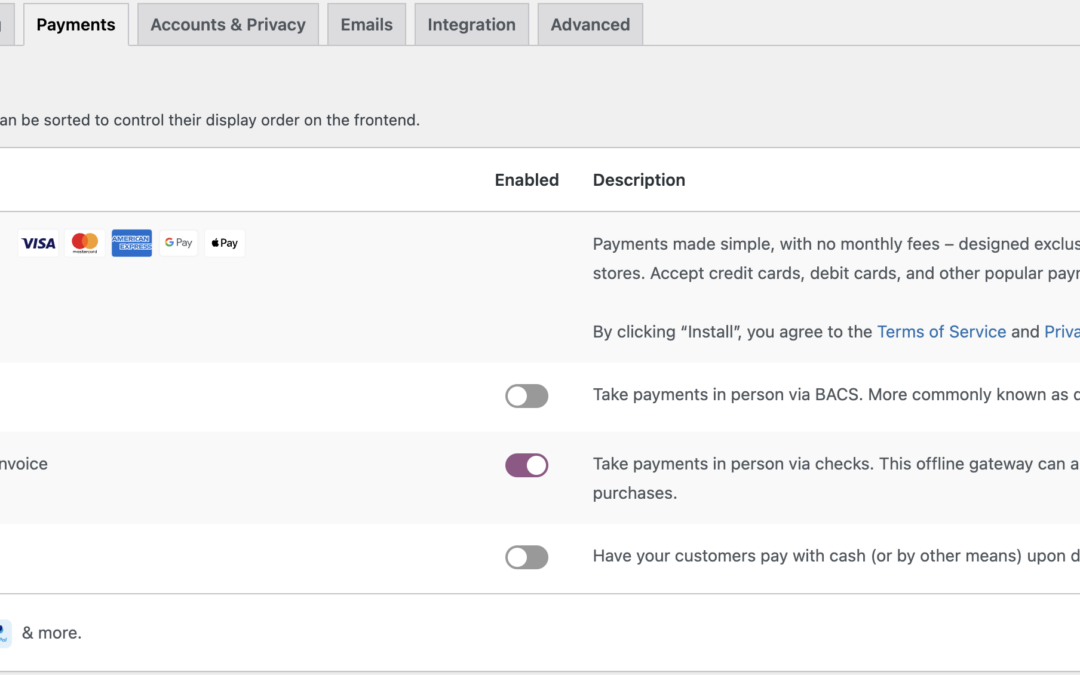Click the BACS payments description text
1080x675 pixels.
click(836, 395)
